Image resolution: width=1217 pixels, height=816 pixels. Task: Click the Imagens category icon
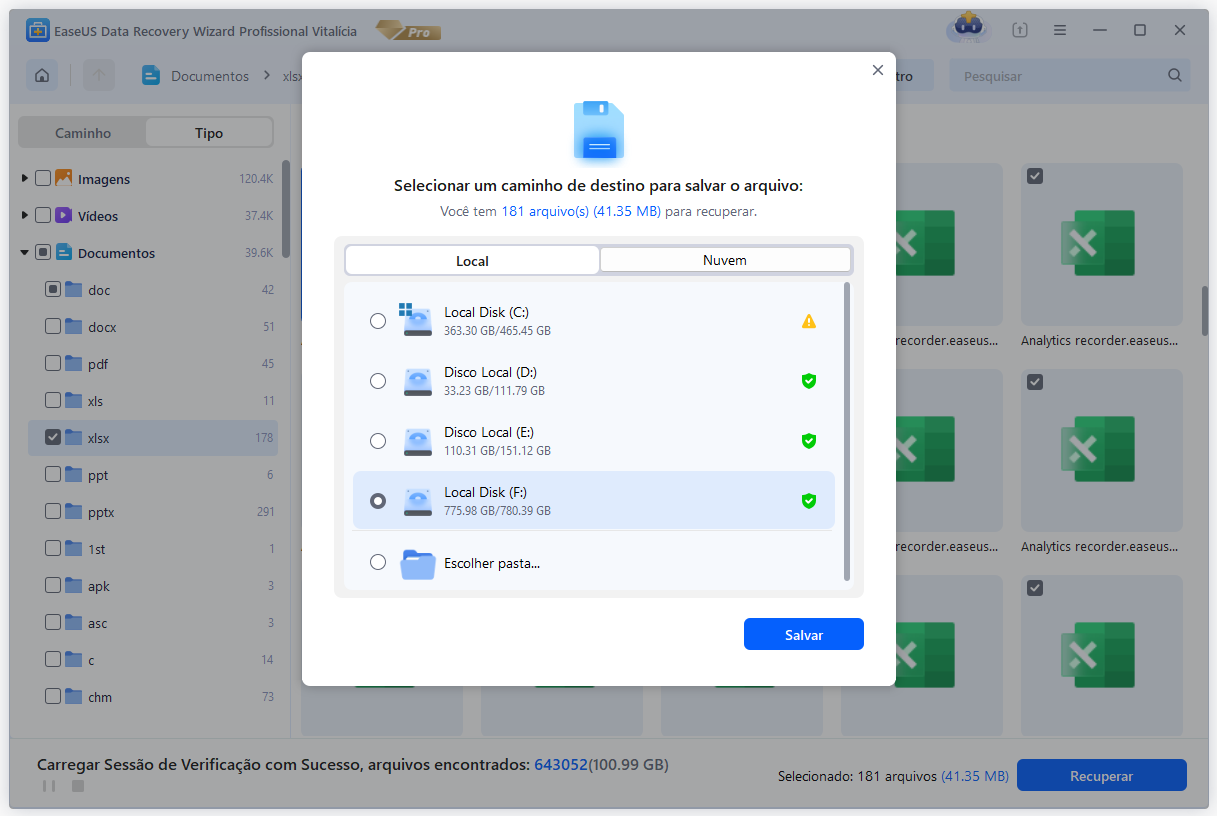click(64, 178)
